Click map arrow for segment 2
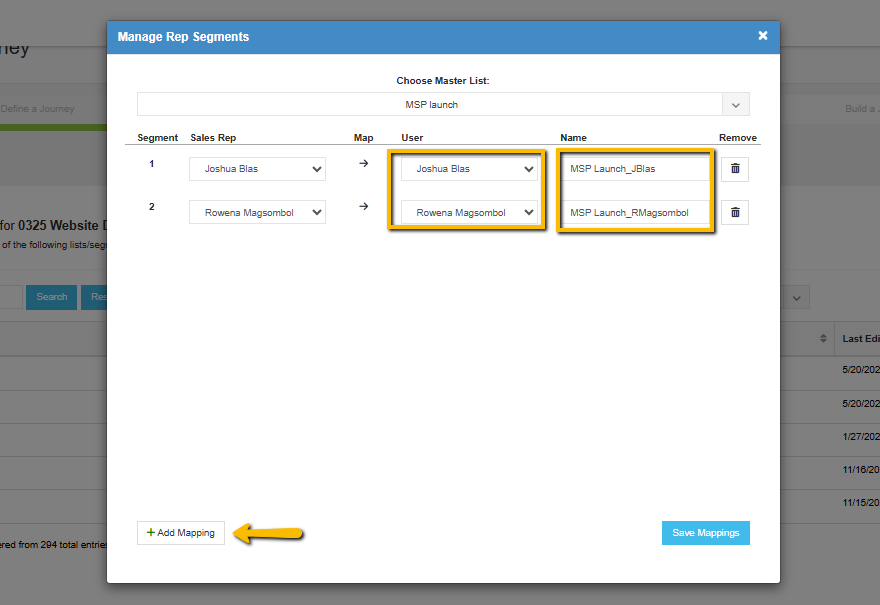Image resolution: width=880 pixels, height=605 pixels. point(364,207)
